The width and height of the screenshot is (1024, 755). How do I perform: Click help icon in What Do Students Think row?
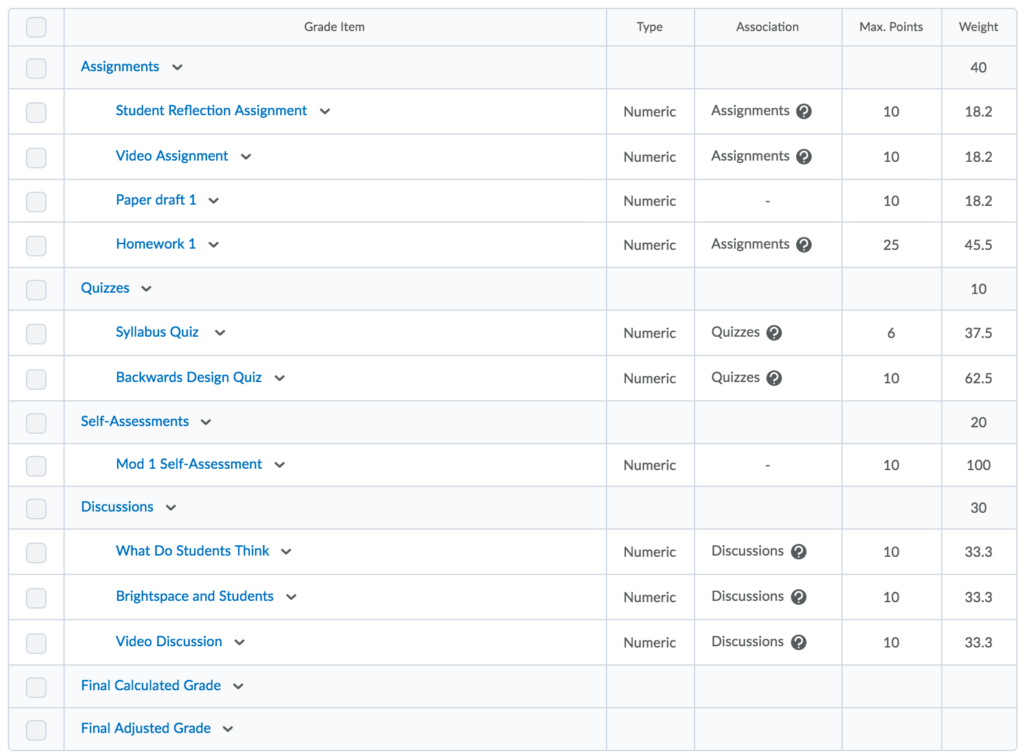pyautogui.click(x=798, y=552)
